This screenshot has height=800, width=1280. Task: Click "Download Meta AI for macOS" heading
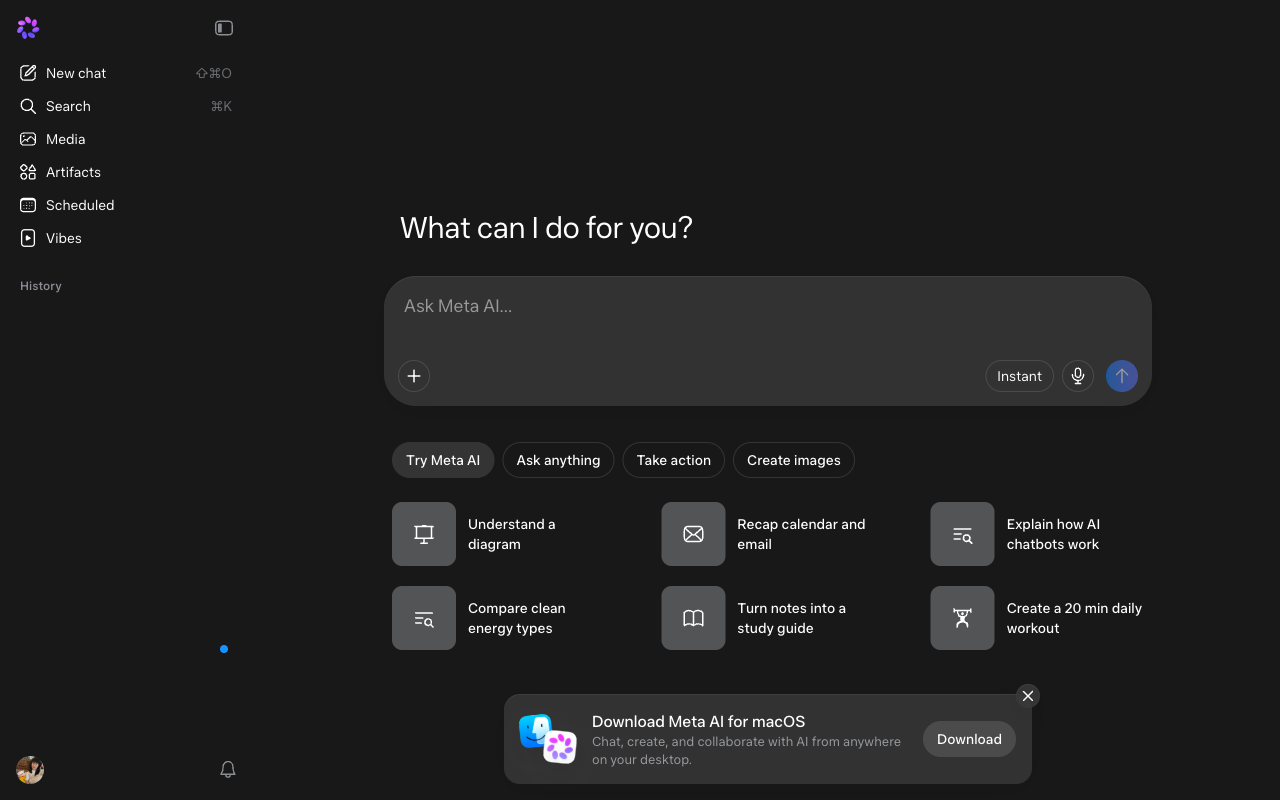pos(698,721)
